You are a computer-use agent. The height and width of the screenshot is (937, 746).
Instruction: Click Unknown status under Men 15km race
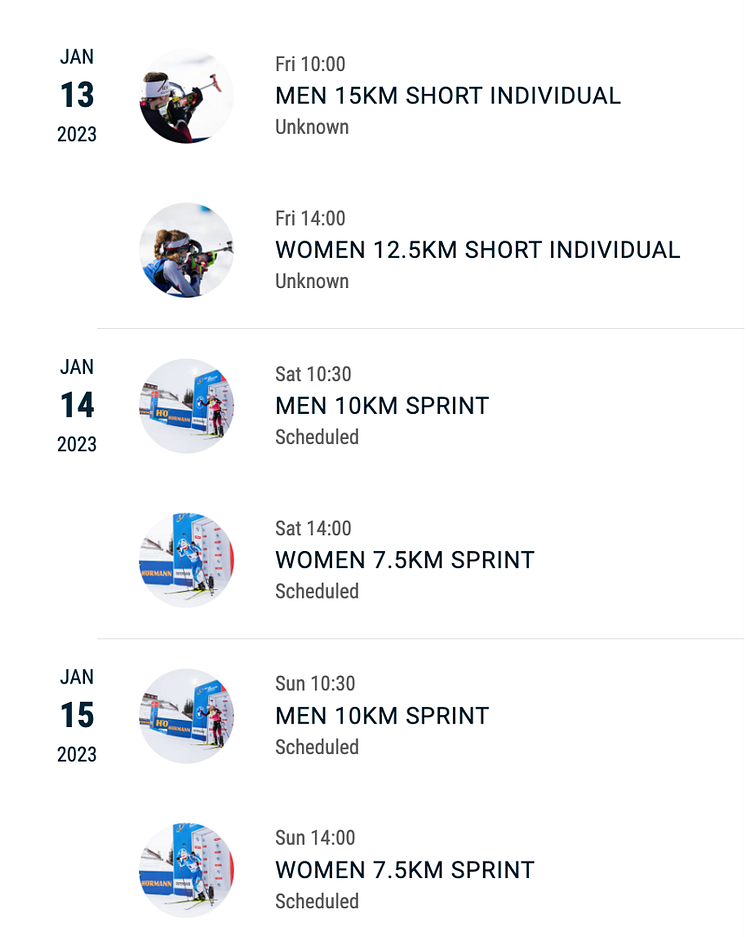point(312,127)
